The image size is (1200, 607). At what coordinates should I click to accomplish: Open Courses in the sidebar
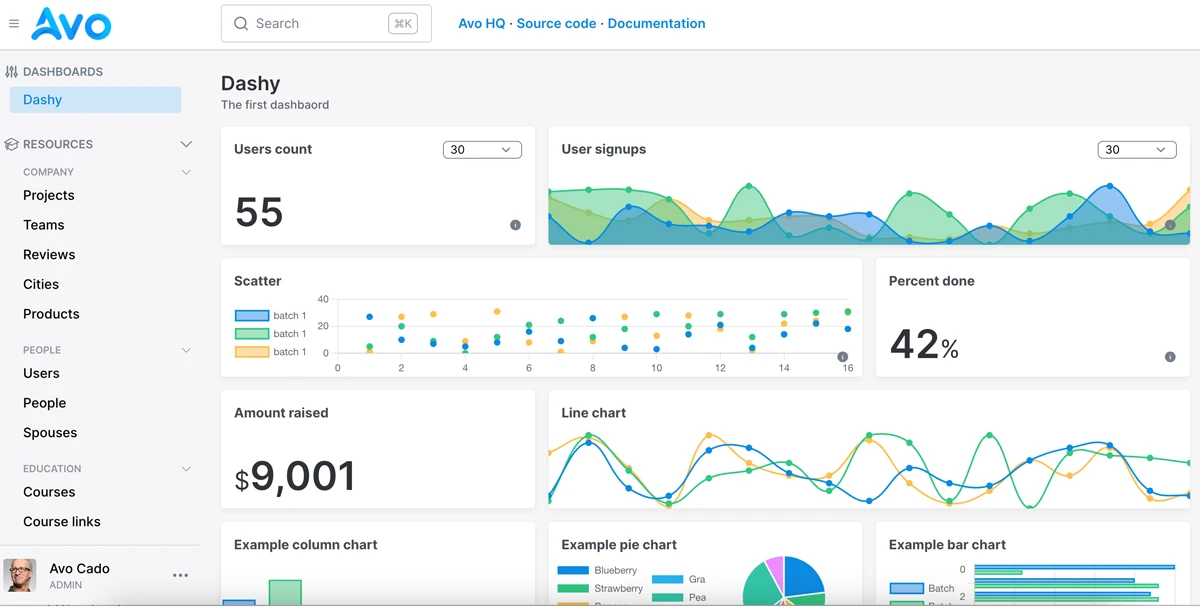click(49, 492)
